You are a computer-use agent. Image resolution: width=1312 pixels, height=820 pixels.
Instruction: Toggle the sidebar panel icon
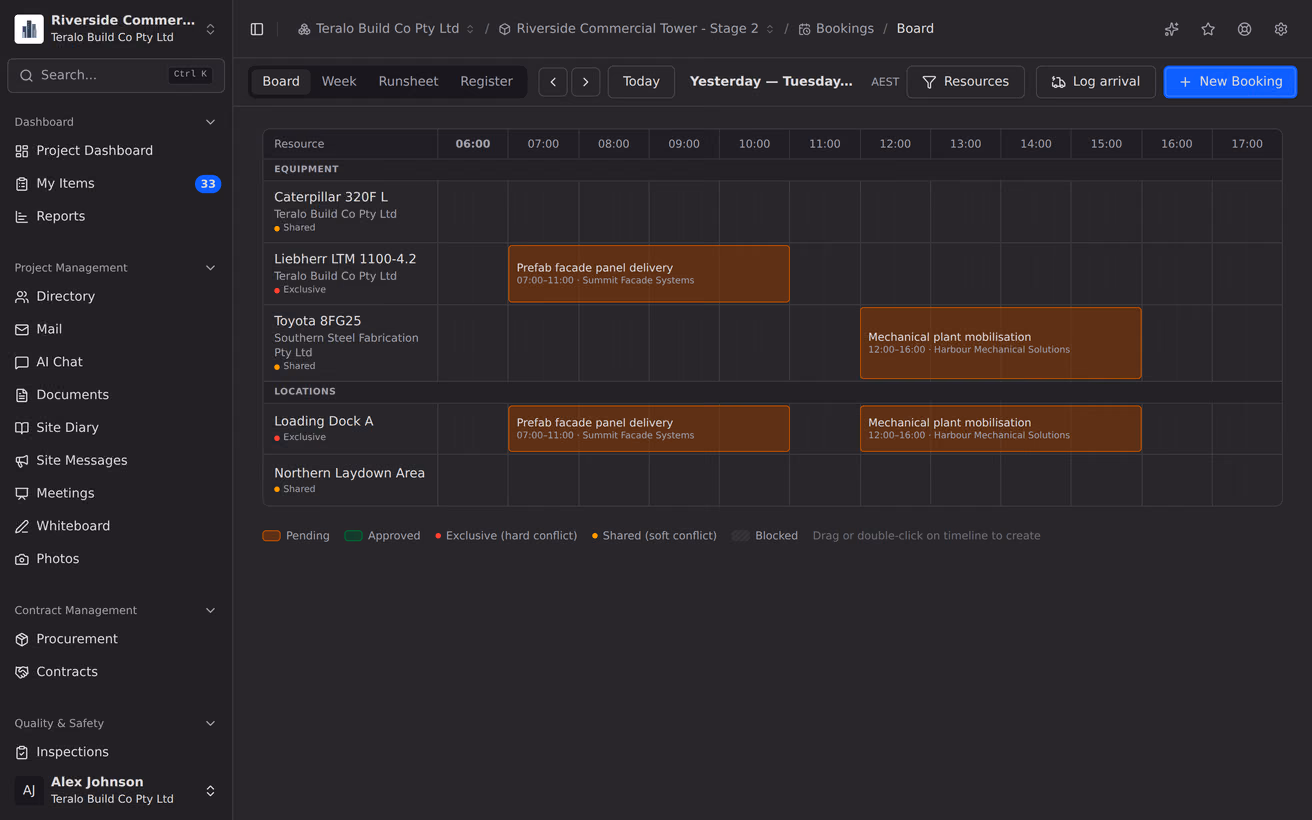point(257,29)
